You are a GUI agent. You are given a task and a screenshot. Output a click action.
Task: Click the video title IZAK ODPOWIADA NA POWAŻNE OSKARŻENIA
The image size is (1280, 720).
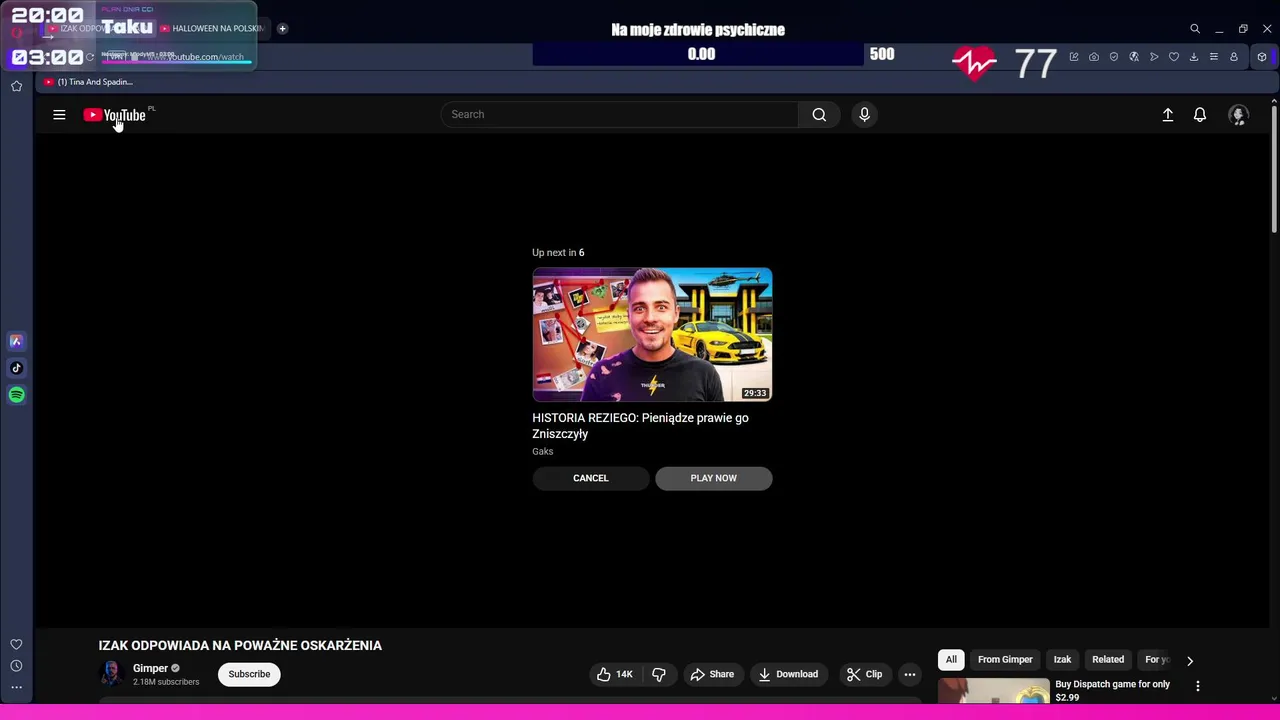[240, 645]
